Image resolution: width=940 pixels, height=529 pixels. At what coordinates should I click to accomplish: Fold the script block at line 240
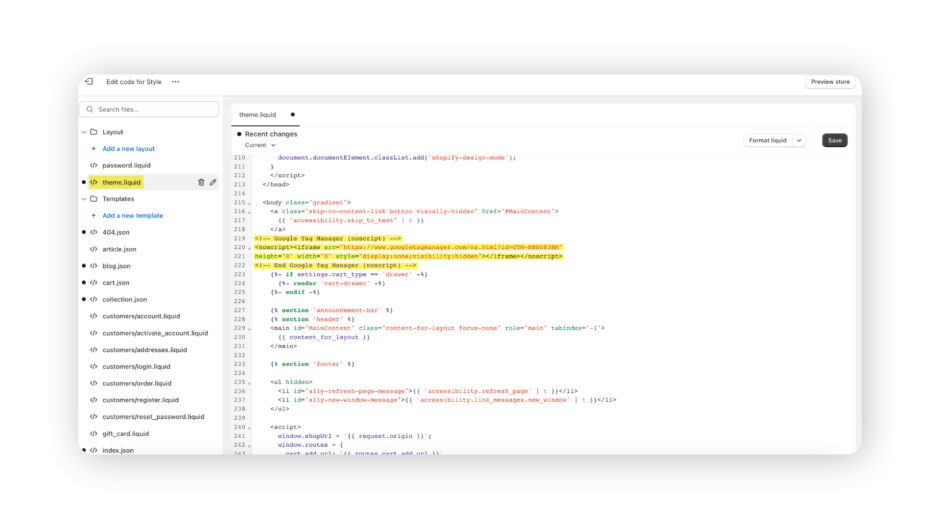pos(250,428)
